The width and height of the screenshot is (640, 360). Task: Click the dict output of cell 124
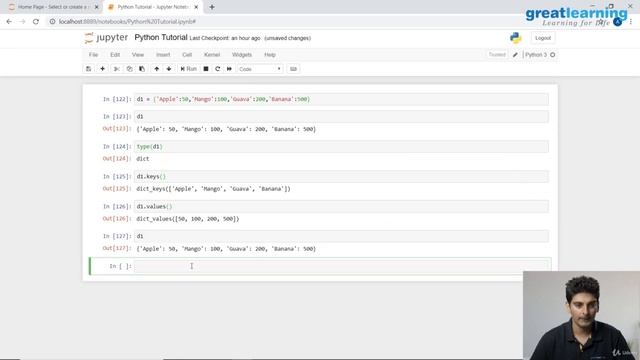tap(143, 159)
